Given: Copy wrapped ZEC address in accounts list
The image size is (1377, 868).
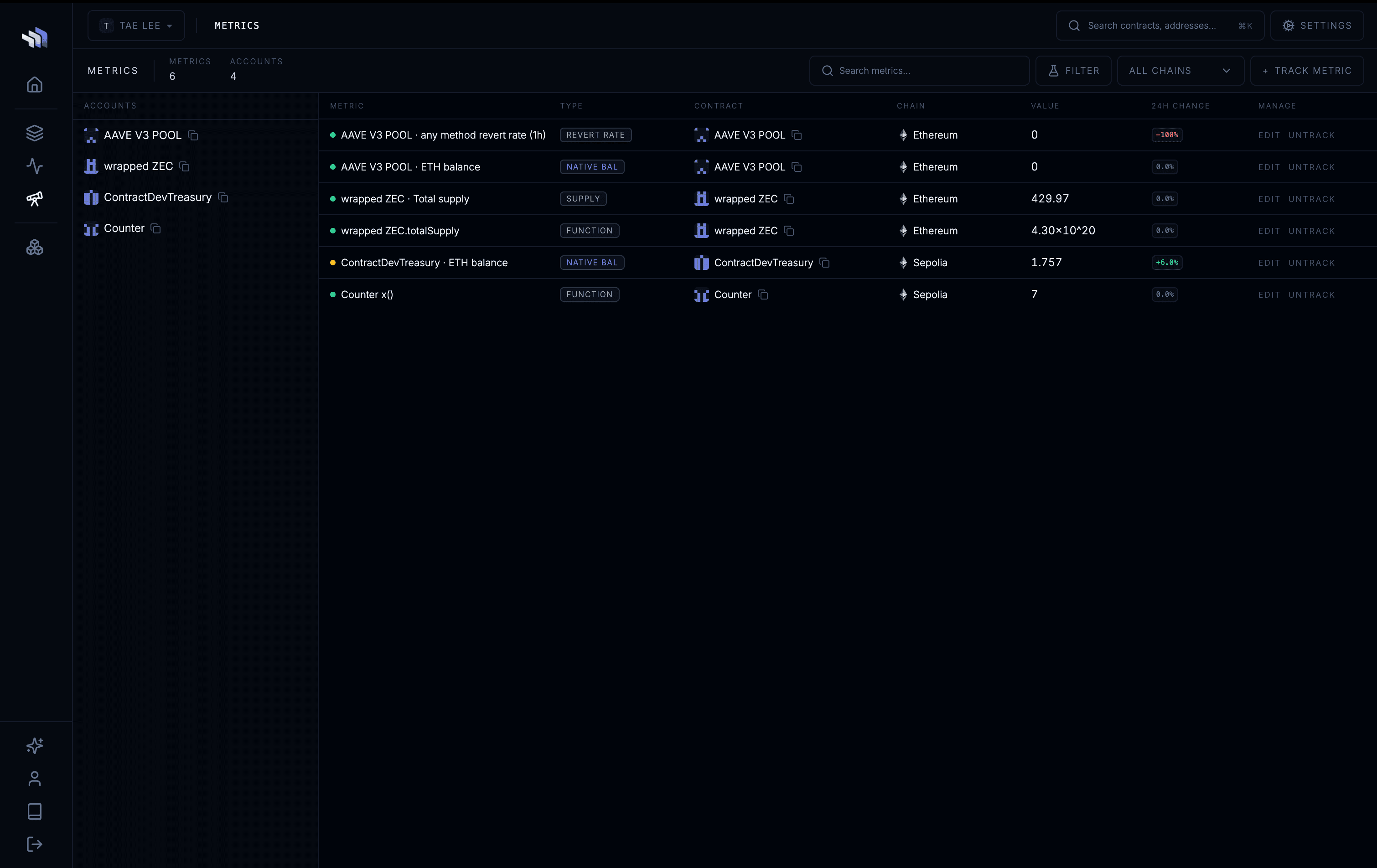Looking at the screenshot, I should [185, 166].
